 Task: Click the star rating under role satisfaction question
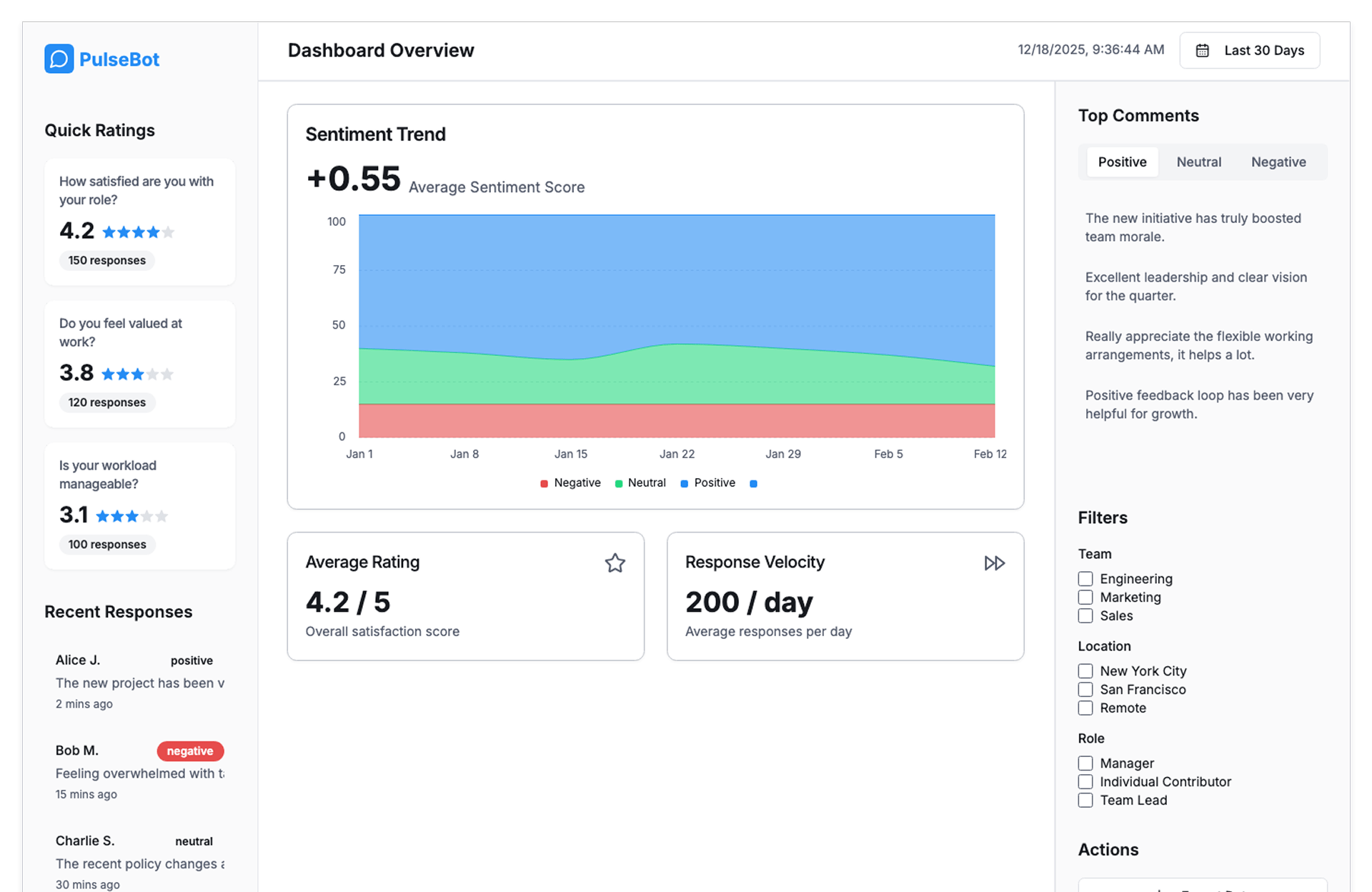coord(138,232)
